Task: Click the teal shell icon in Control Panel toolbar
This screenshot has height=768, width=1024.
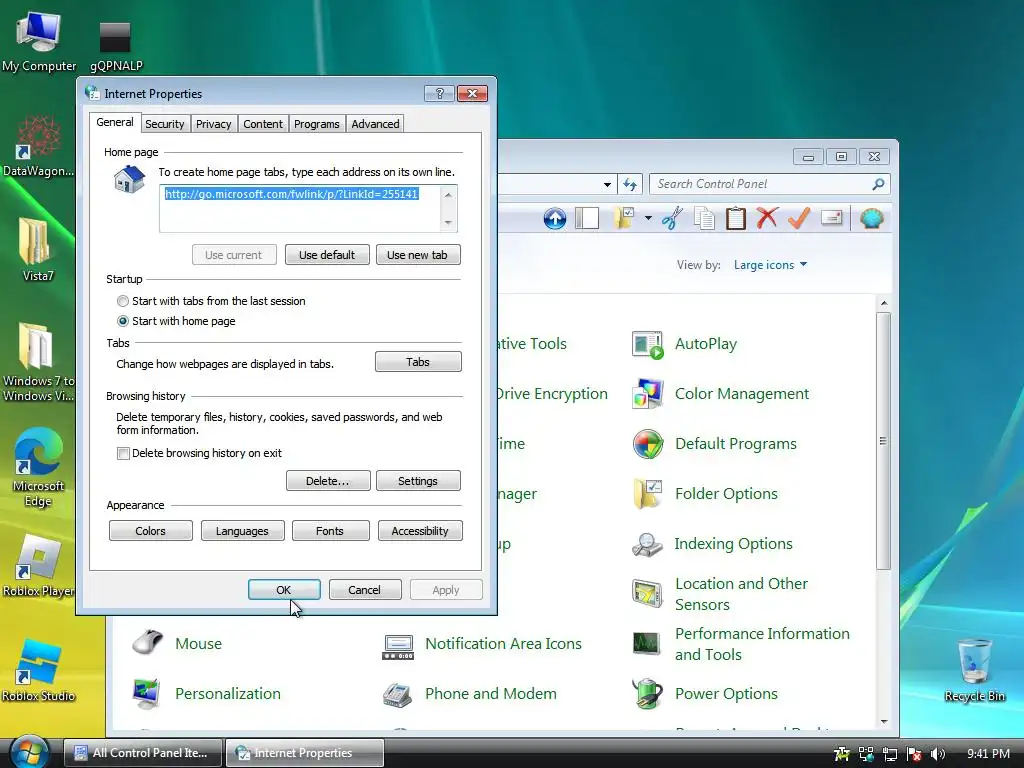Action: click(x=871, y=218)
